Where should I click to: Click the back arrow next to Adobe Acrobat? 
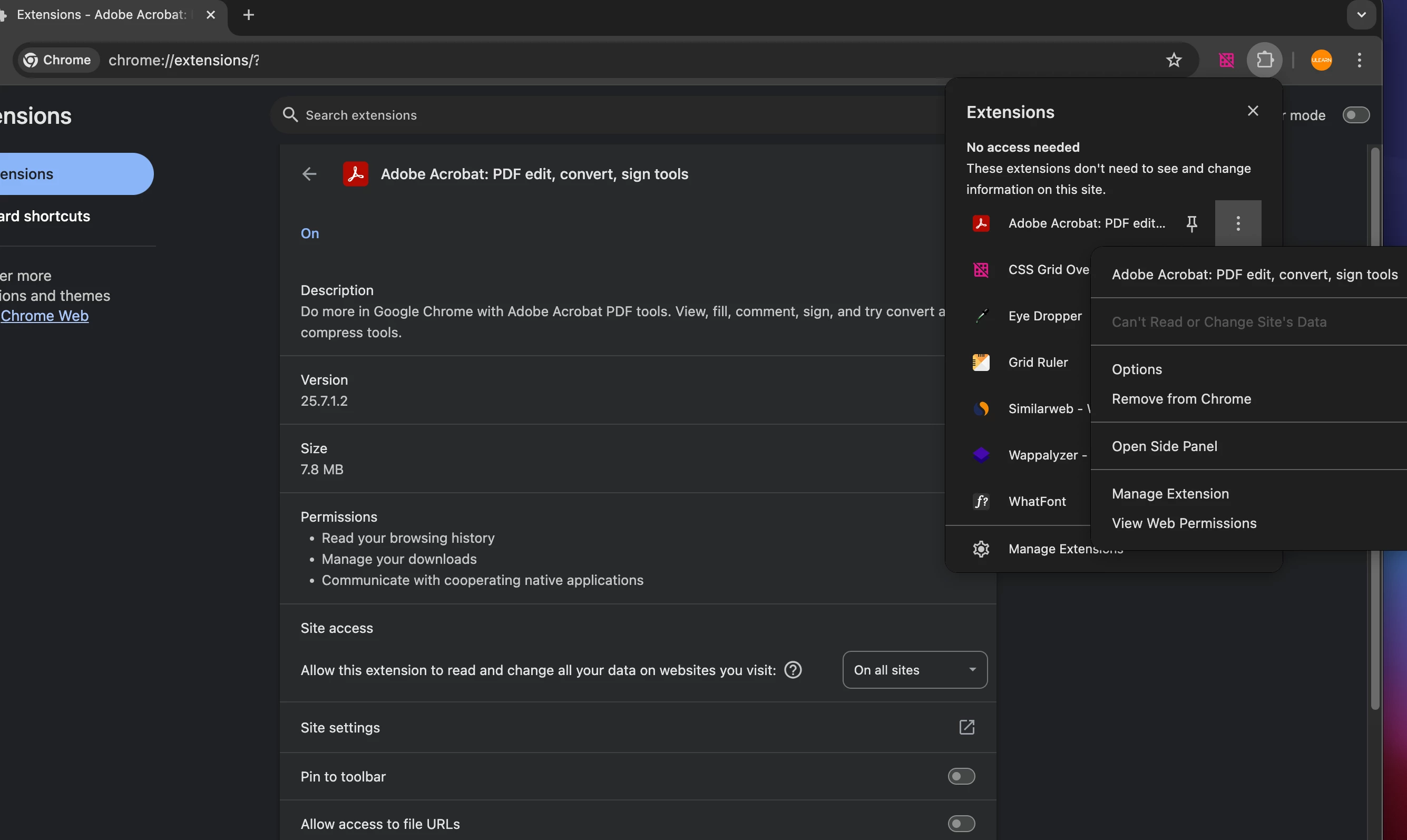click(309, 174)
